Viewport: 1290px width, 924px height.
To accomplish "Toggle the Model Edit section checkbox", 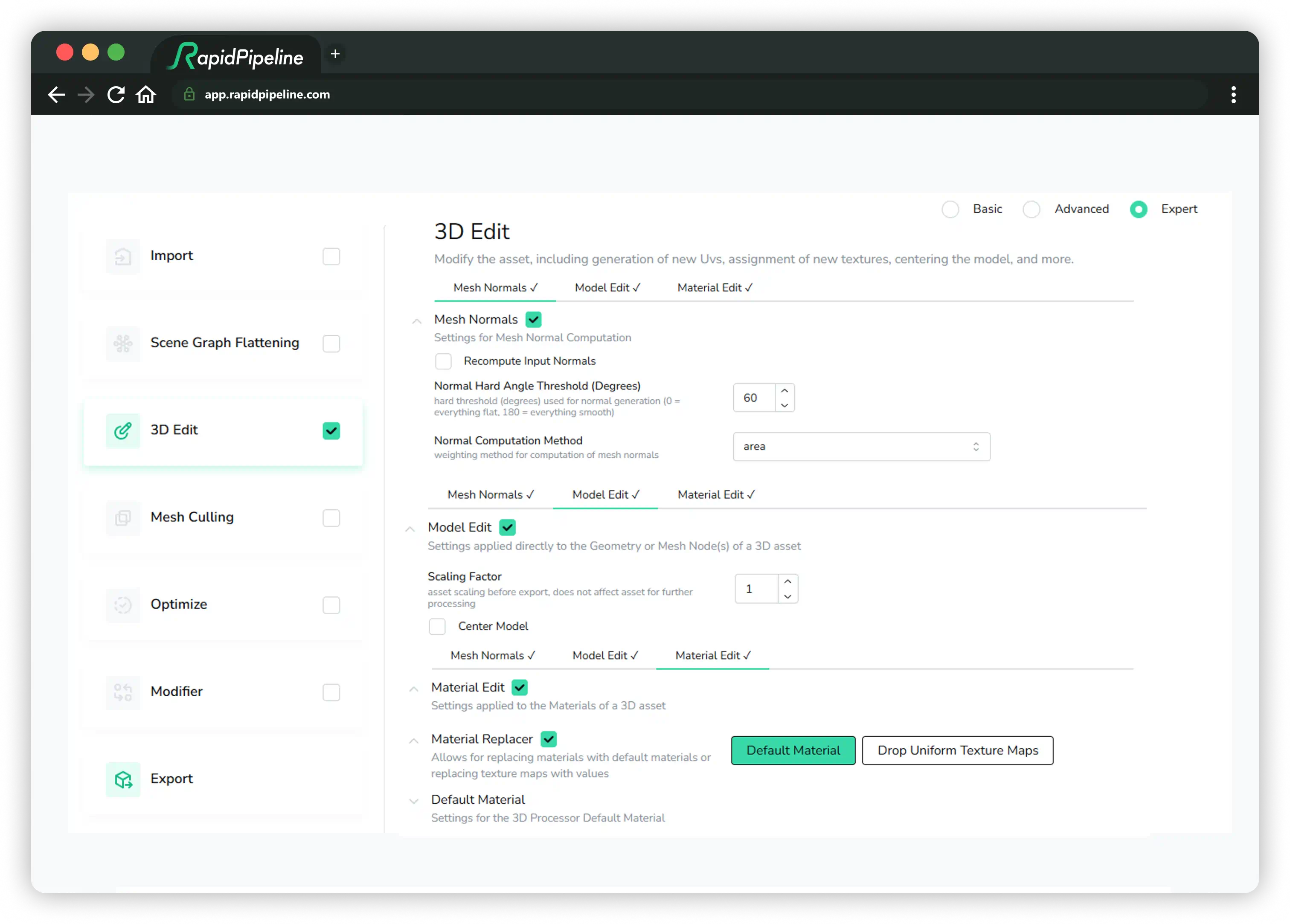I will 507,527.
